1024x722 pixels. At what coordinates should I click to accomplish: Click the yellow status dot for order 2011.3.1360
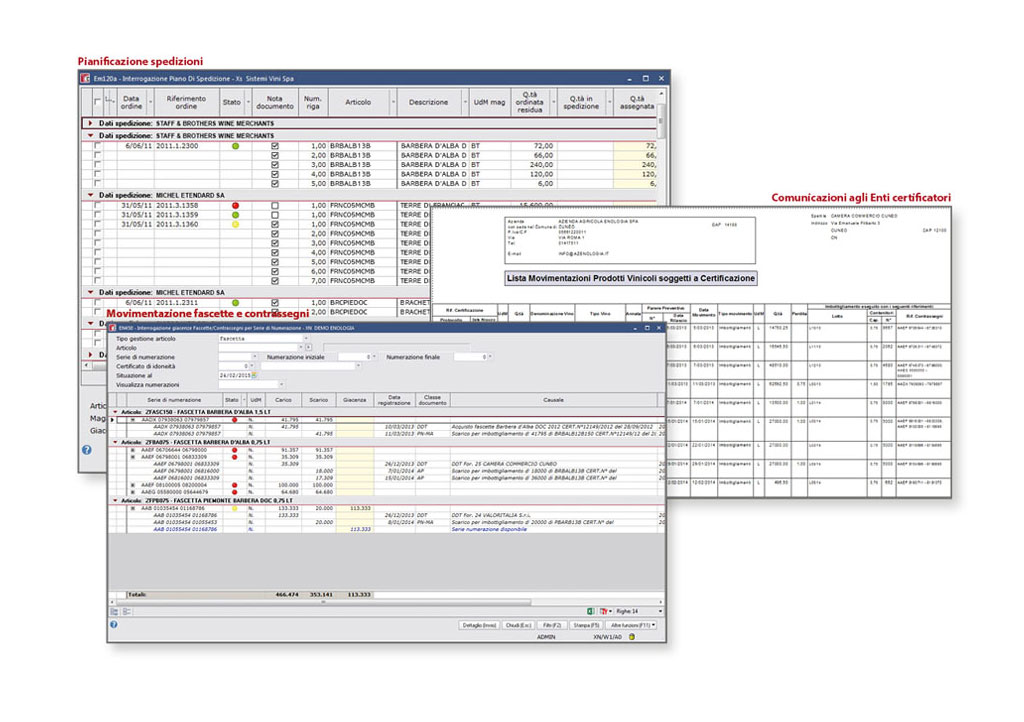coord(236,224)
